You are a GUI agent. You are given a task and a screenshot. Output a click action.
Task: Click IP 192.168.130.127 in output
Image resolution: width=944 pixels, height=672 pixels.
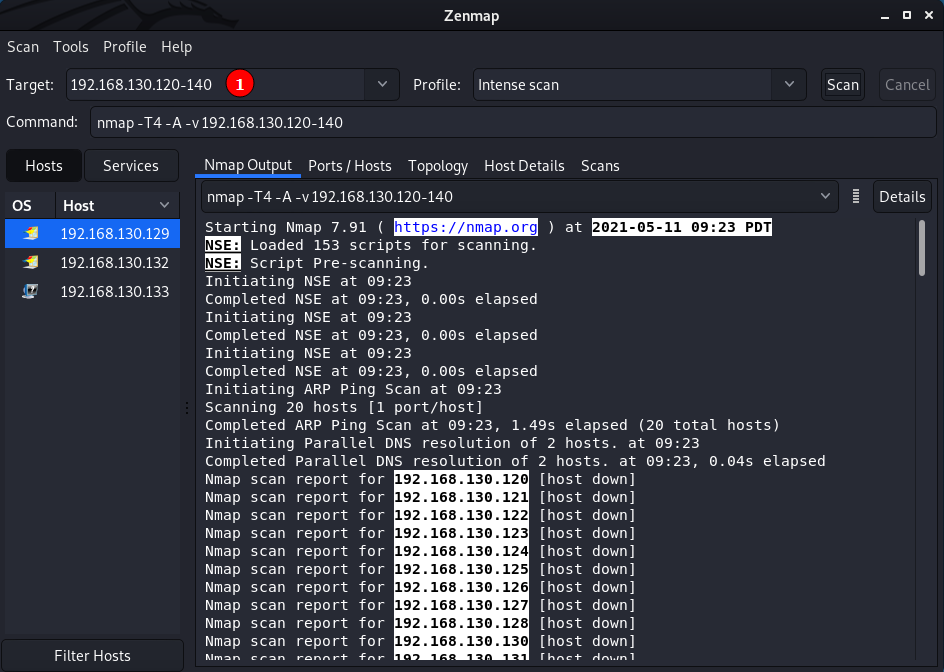tap(461, 606)
